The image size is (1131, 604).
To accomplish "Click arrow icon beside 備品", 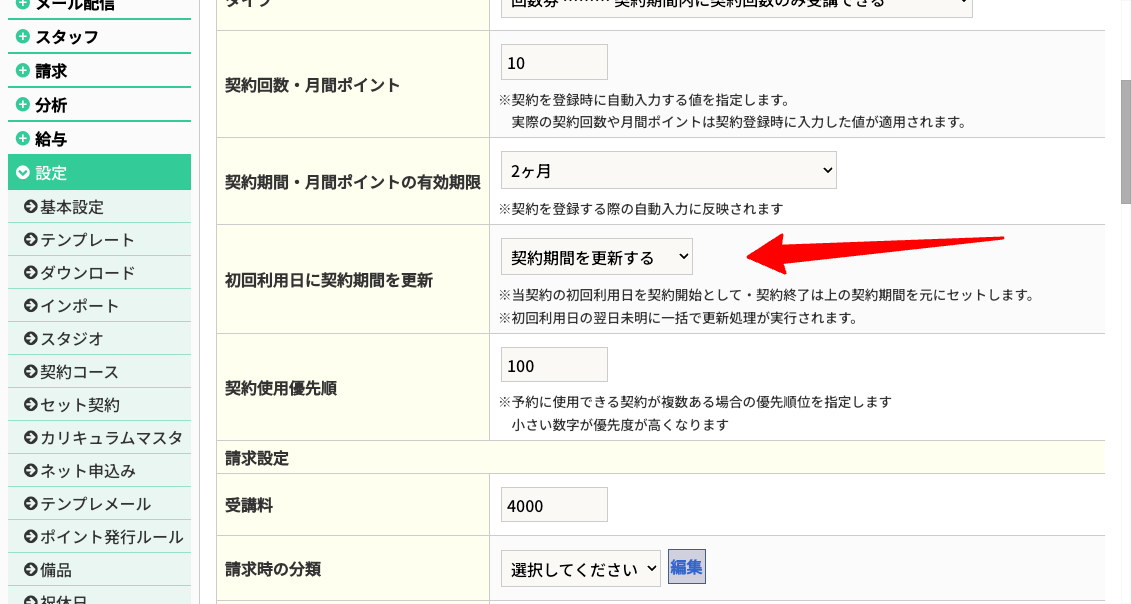I will (30, 570).
